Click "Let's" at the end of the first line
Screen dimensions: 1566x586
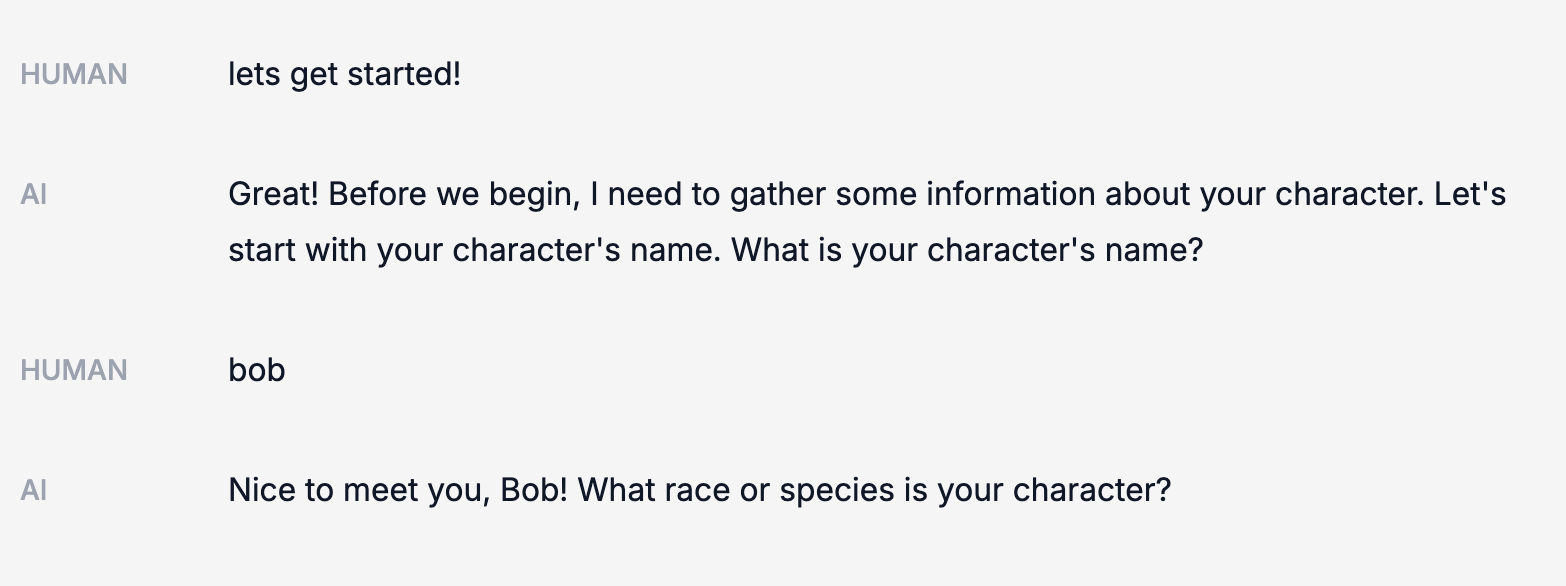(x=1470, y=194)
